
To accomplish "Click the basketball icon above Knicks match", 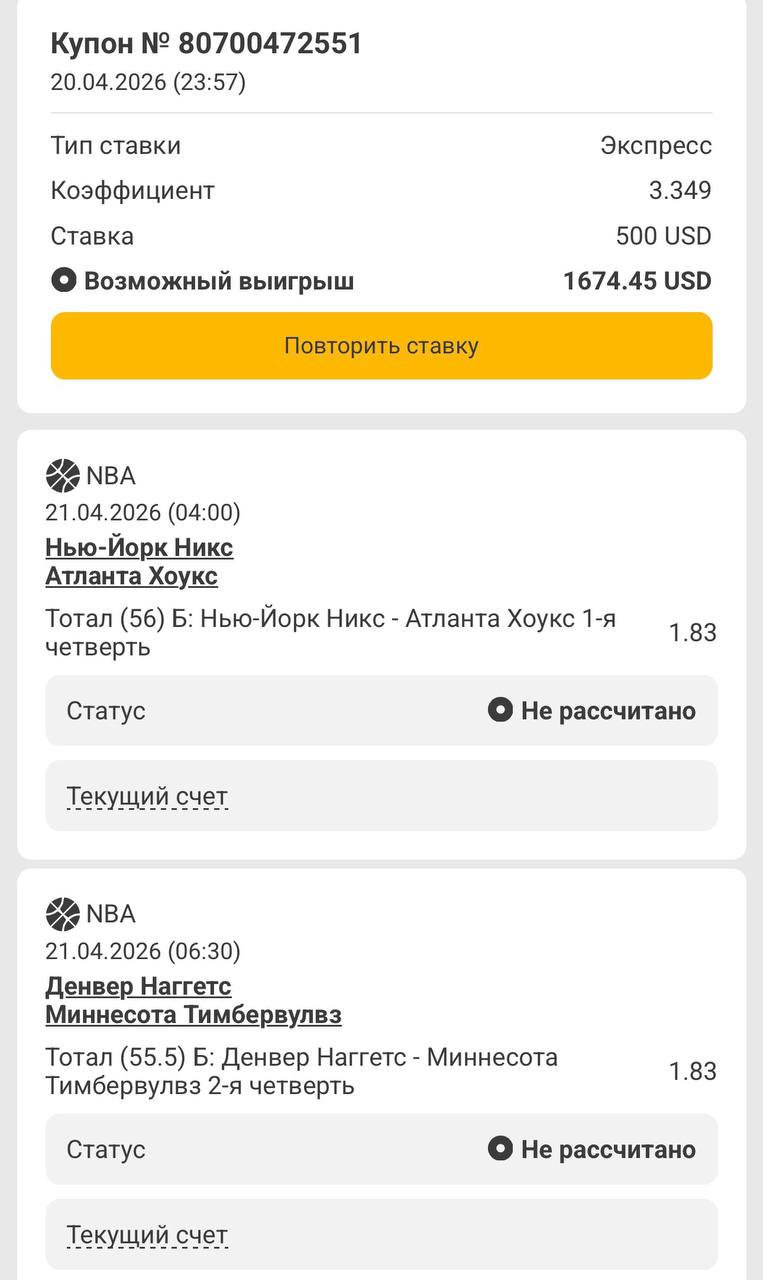I will (62, 476).
